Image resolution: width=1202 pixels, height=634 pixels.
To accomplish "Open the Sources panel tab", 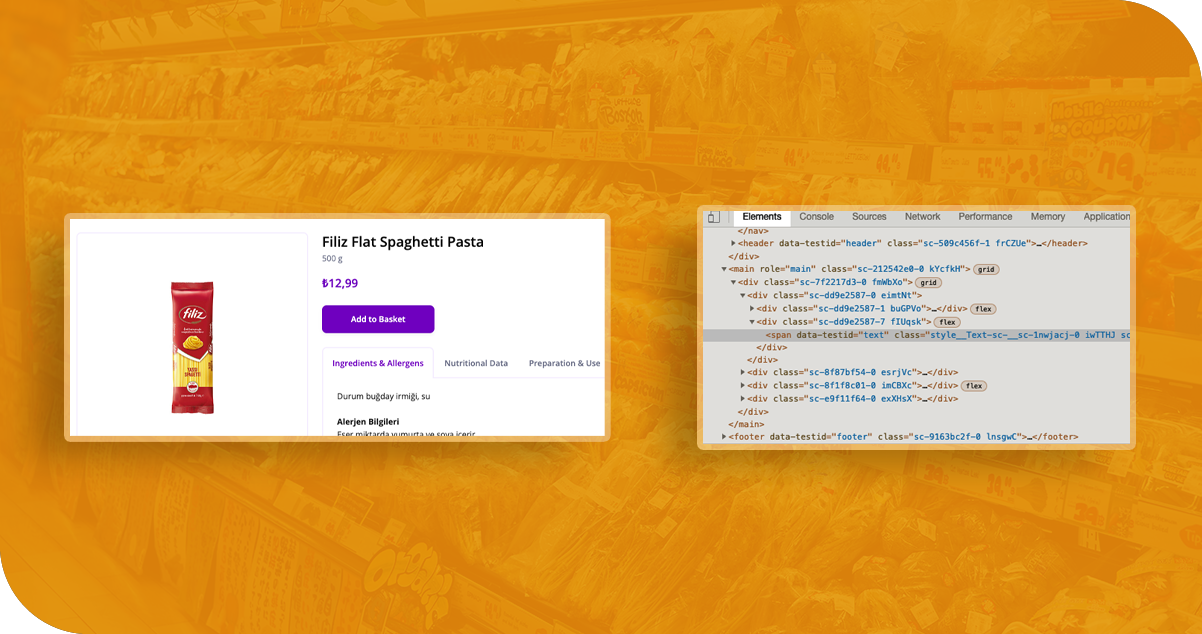I will pos(869,217).
